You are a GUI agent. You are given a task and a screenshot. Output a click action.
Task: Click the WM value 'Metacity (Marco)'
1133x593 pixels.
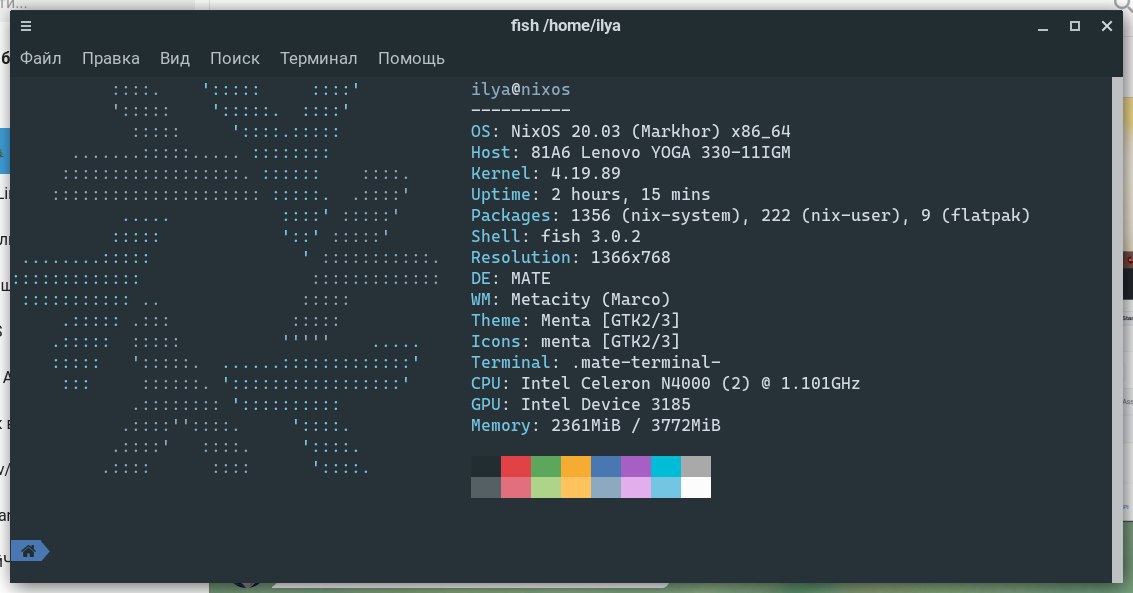[x=591, y=299]
